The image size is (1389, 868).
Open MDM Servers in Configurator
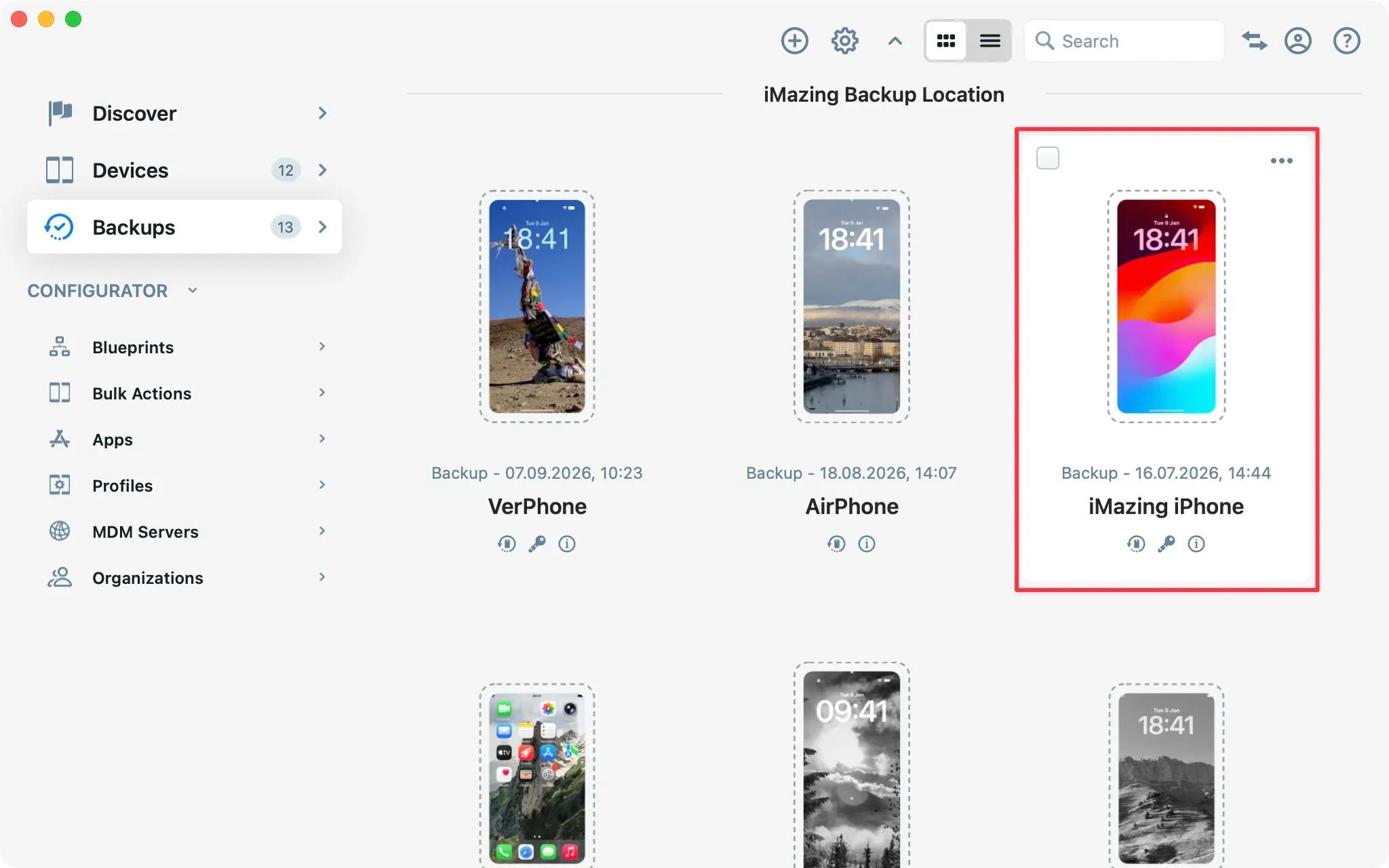point(184,532)
